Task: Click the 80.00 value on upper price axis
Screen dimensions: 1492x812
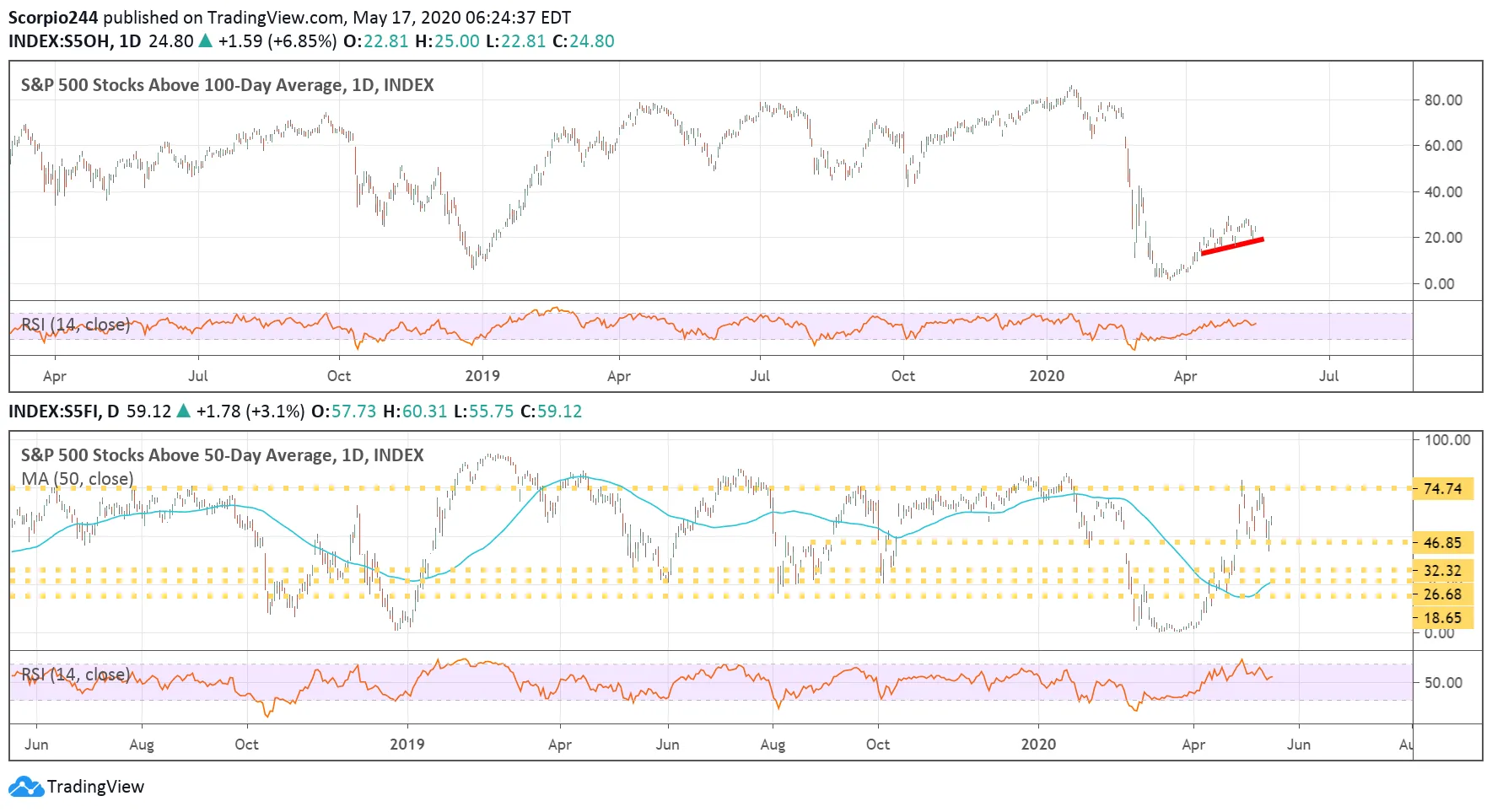Action: [1443, 99]
